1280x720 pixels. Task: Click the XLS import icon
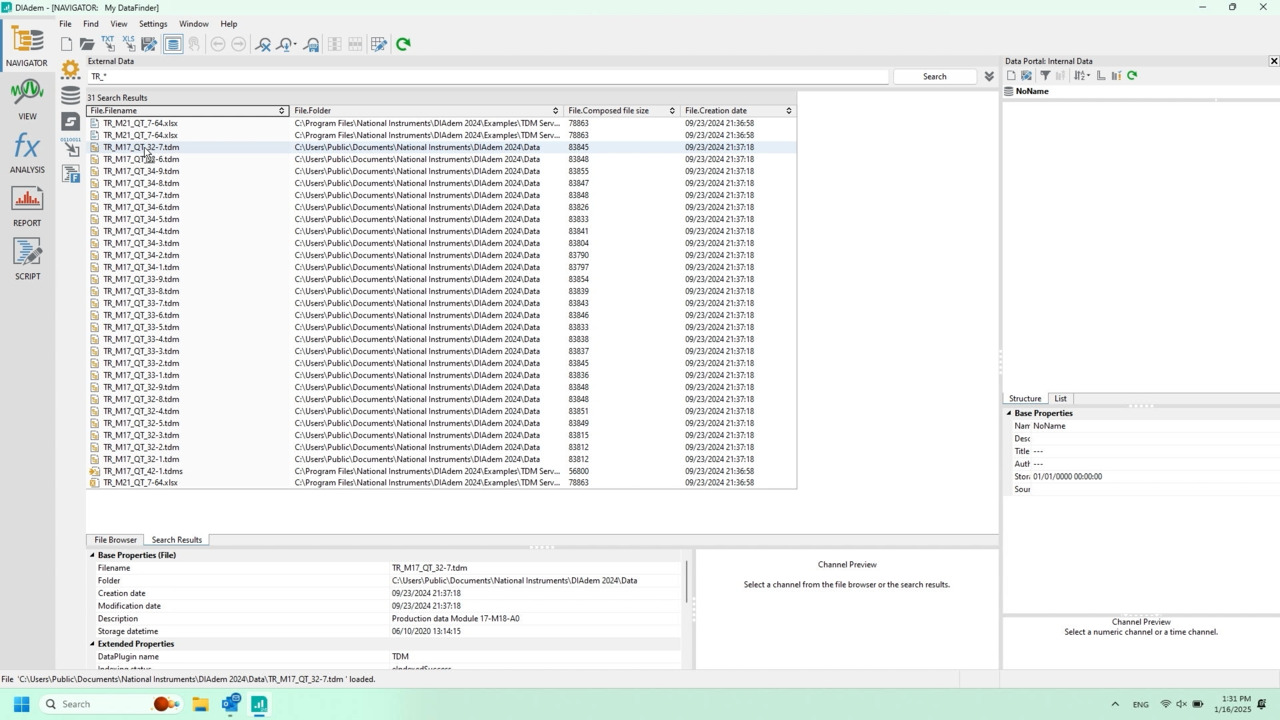[x=128, y=44]
